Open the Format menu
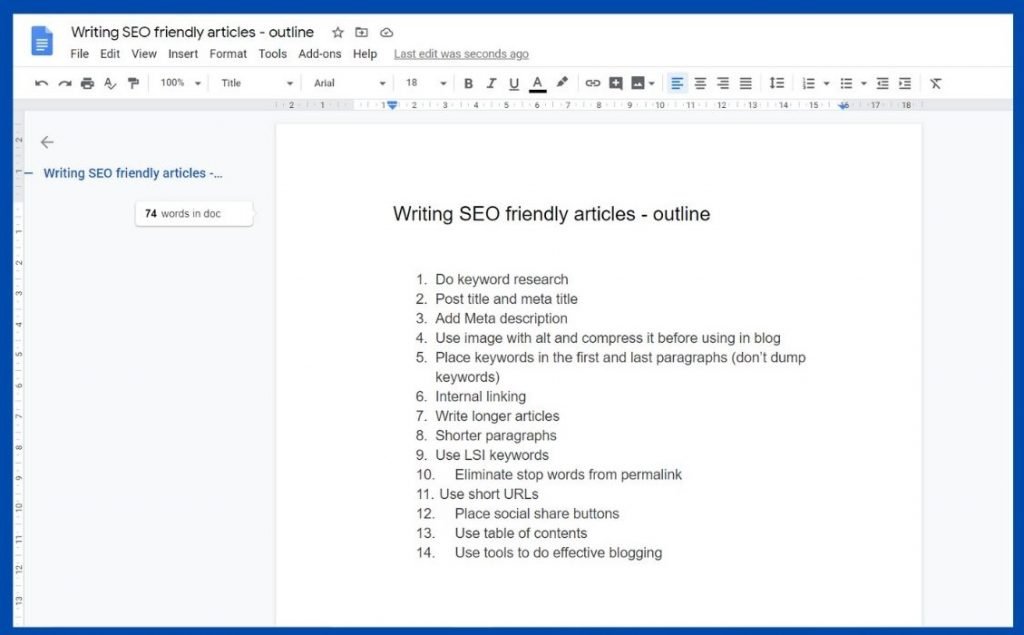 pos(228,54)
